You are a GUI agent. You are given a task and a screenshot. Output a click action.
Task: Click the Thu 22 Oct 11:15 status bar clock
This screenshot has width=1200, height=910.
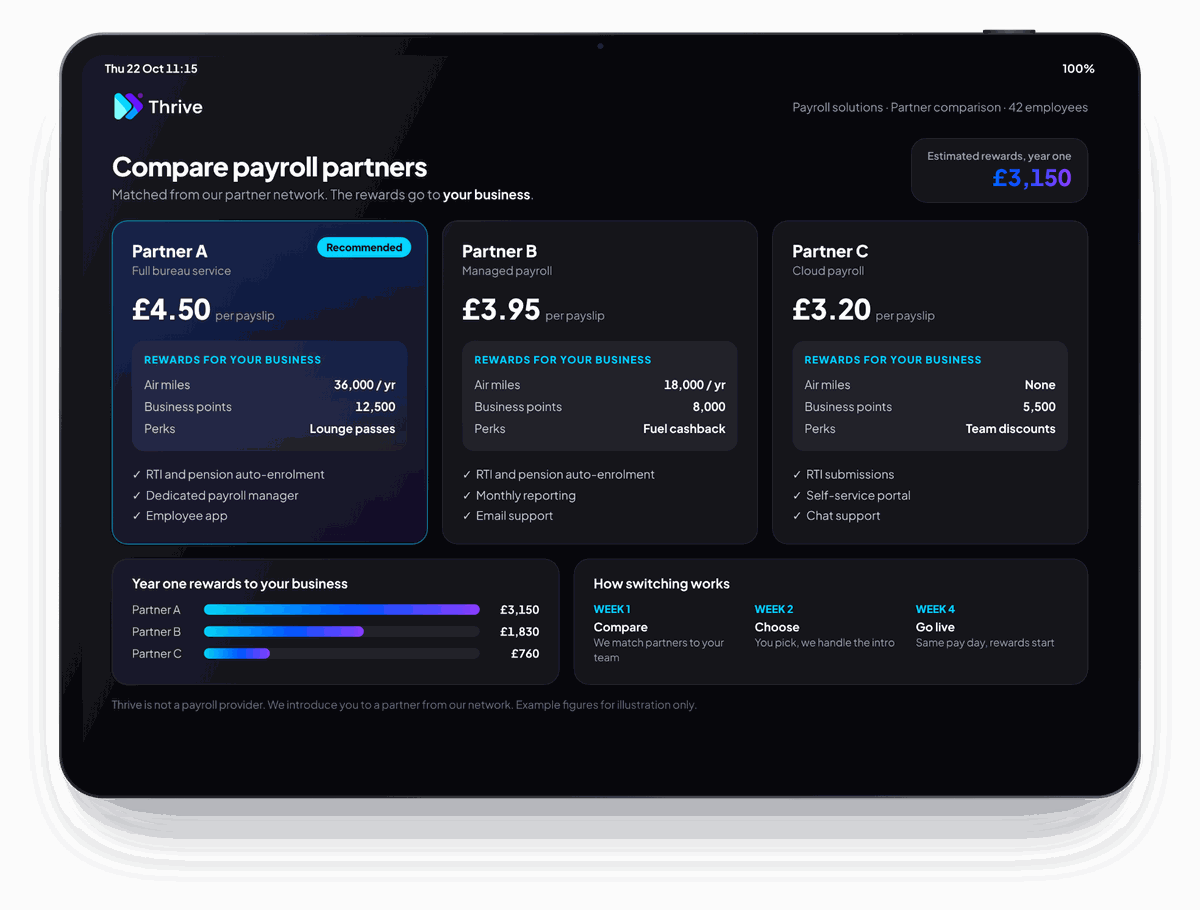(151, 69)
